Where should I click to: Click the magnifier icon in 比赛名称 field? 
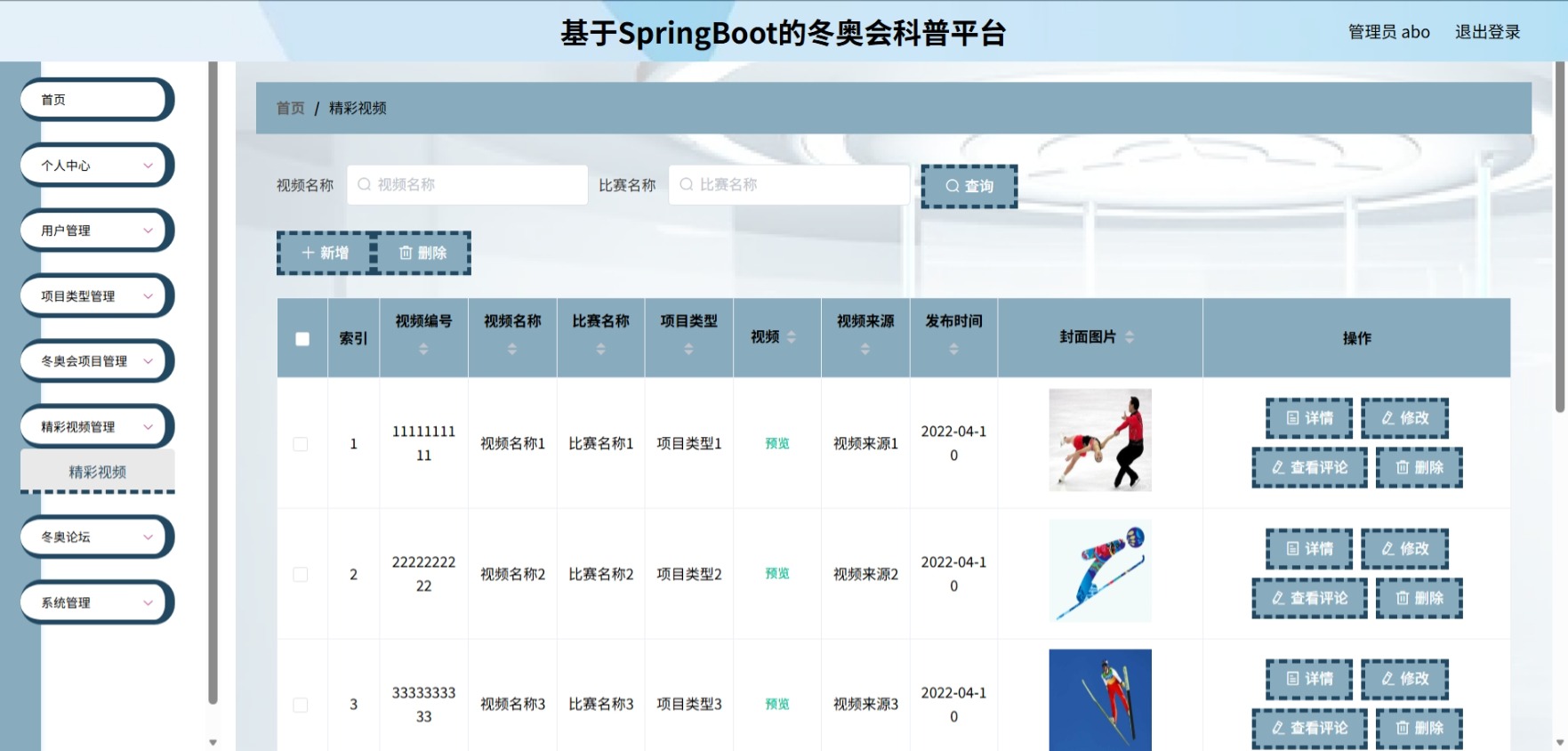pos(686,184)
